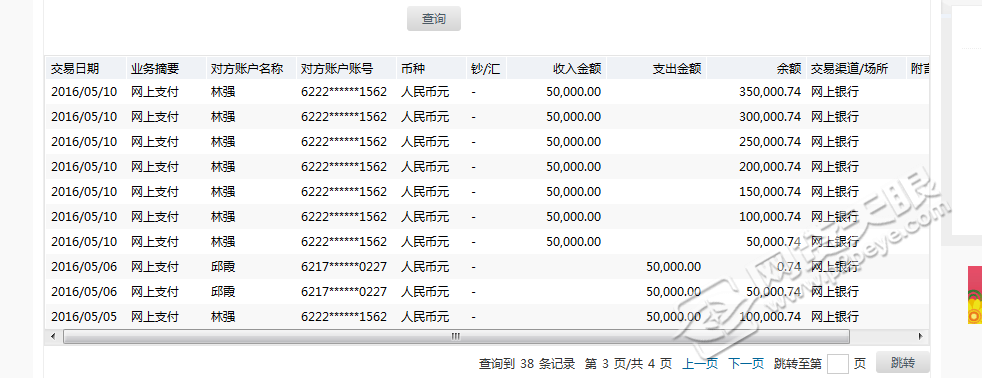
Task: Click the 币种 column header
Action: click(413, 69)
